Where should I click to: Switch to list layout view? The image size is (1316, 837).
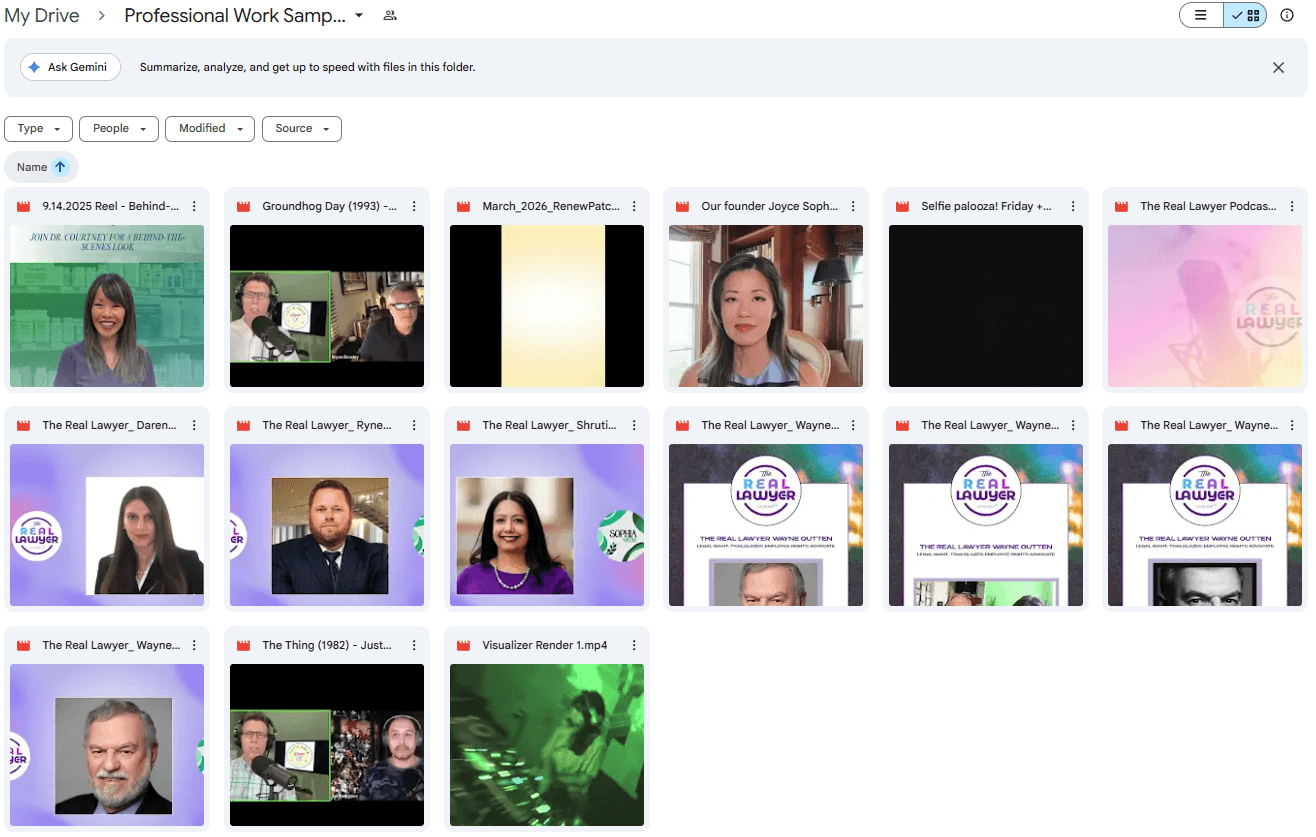tap(1201, 15)
